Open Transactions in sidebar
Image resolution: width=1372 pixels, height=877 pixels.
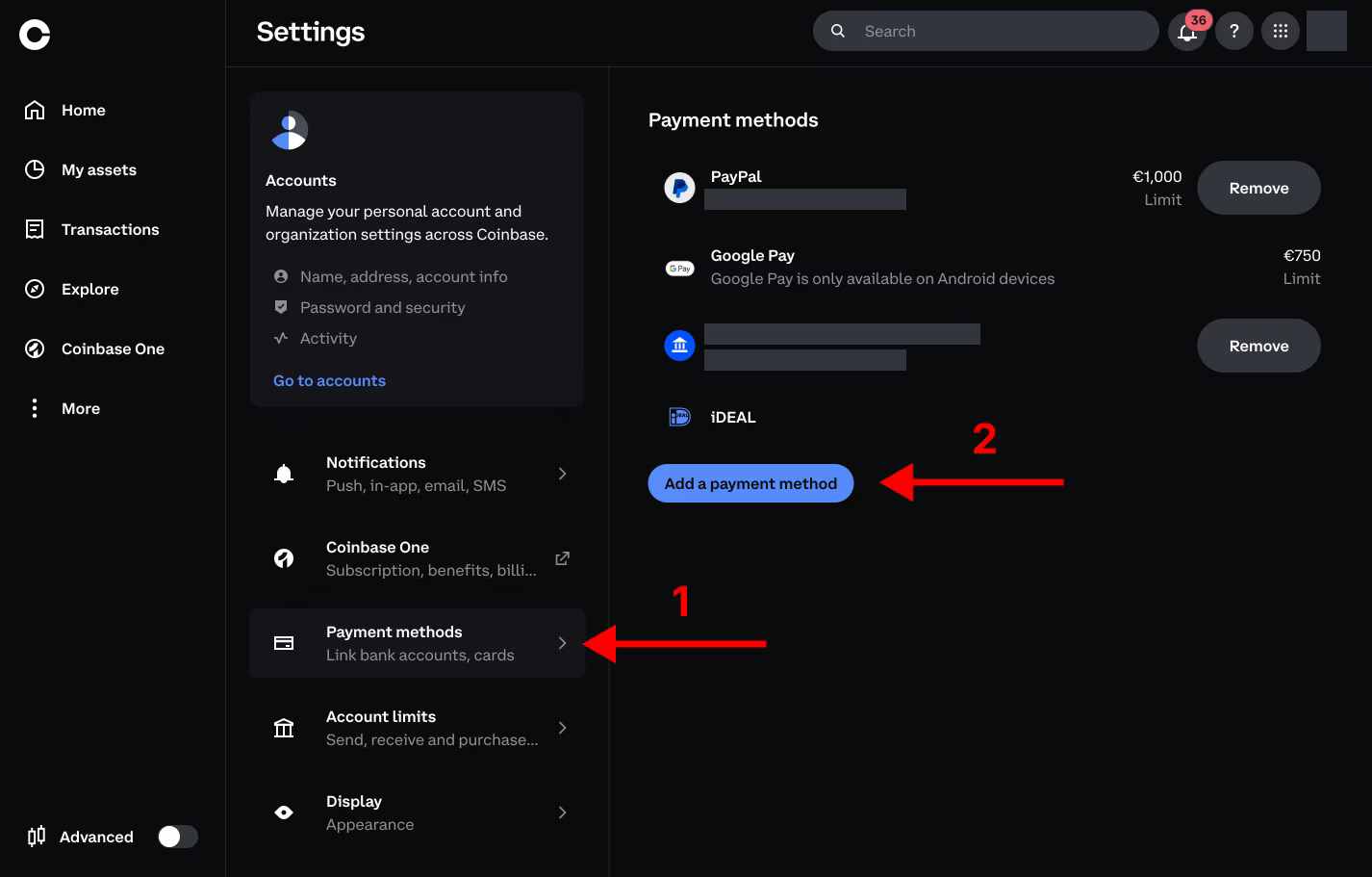(x=111, y=229)
